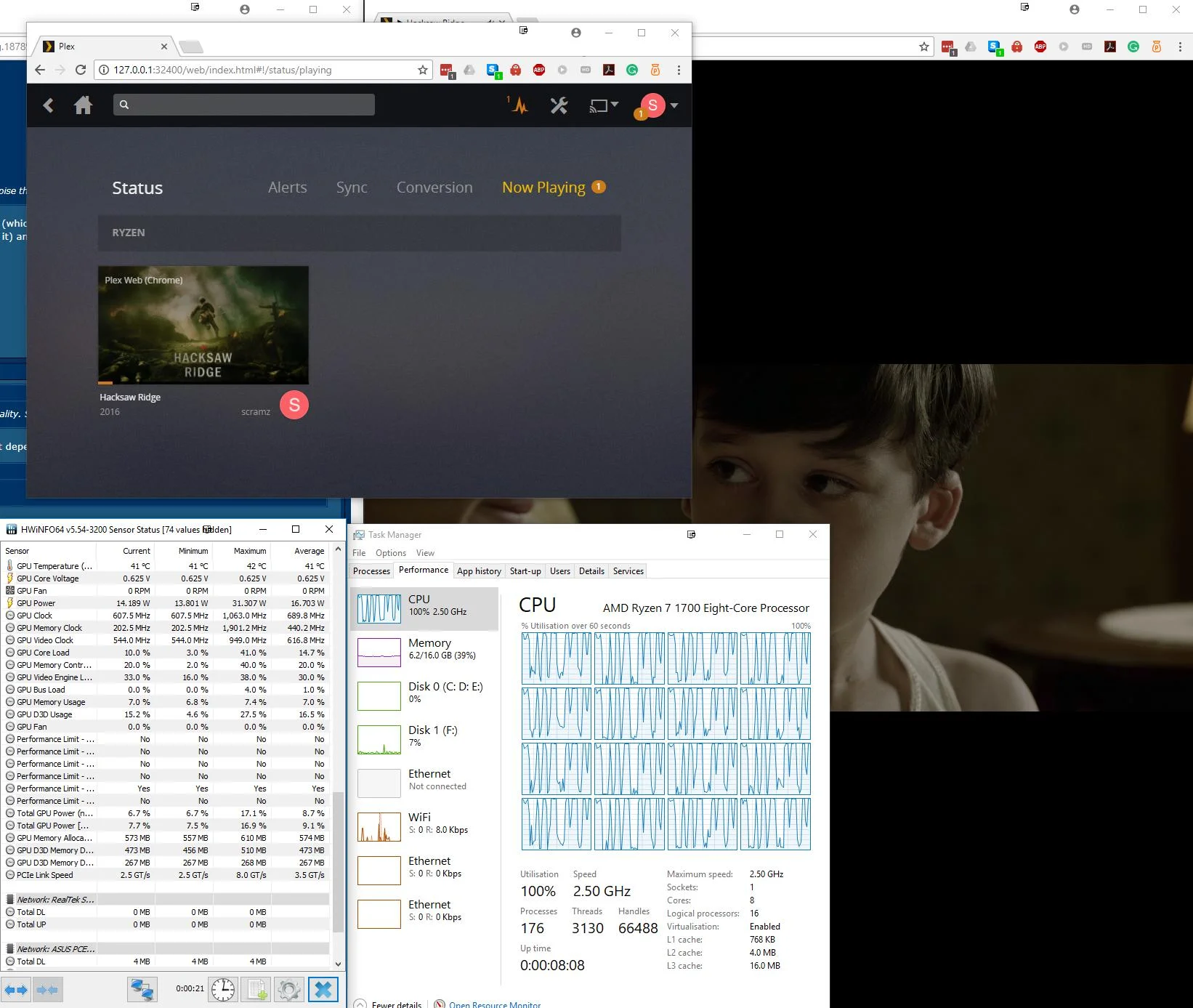Select Disk 0 (C: D: E:) item

point(425,695)
